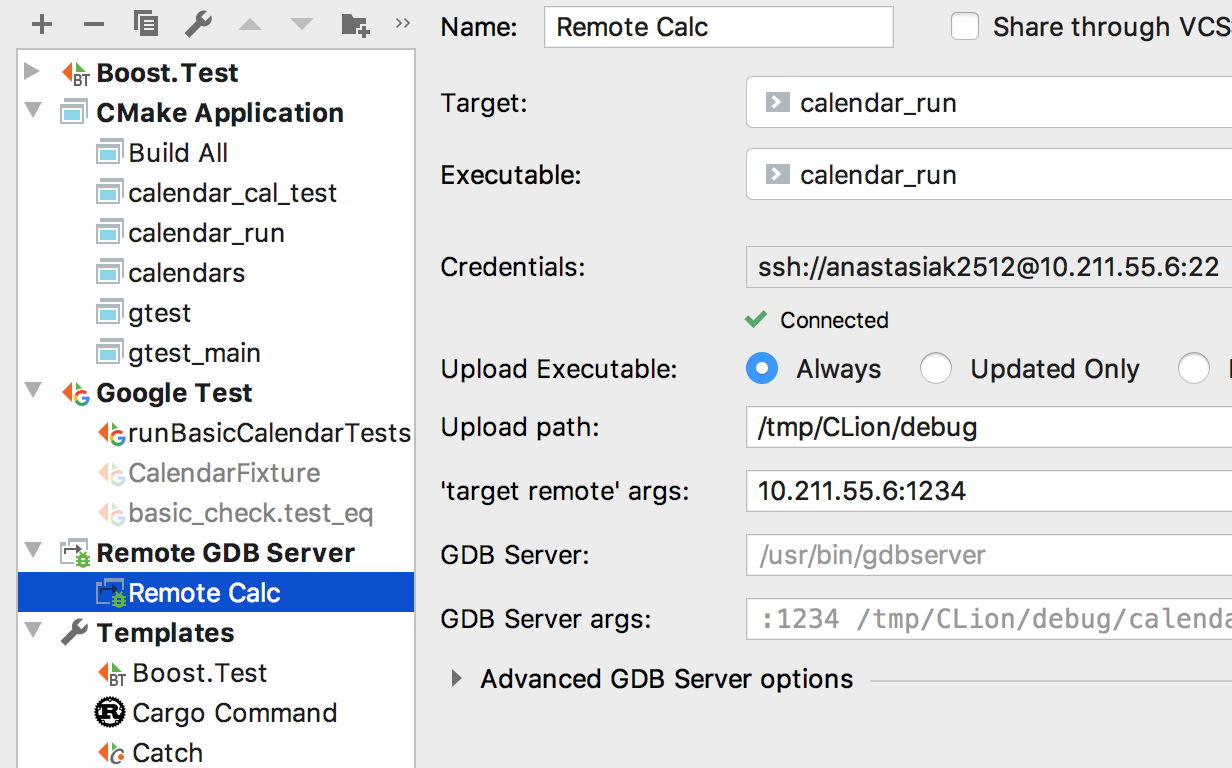Click the Name field containing Remote Calc
The height and width of the screenshot is (768, 1232).
[718, 27]
